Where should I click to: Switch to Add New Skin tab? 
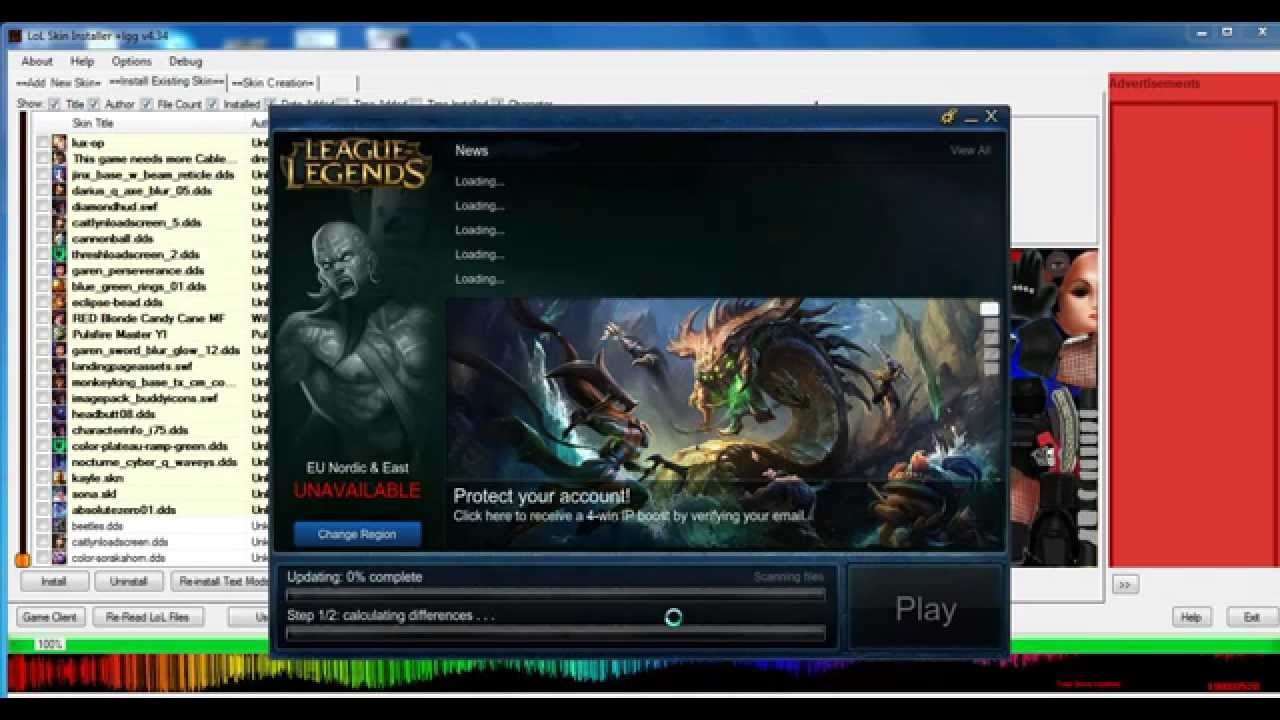pyautogui.click(x=59, y=83)
